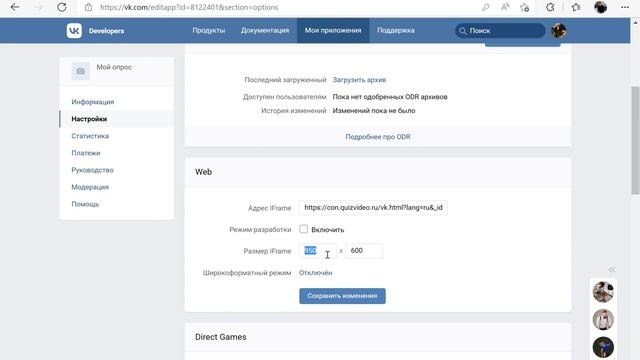
Task: Click the app camera placeholder icon
Action: click(x=80, y=71)
